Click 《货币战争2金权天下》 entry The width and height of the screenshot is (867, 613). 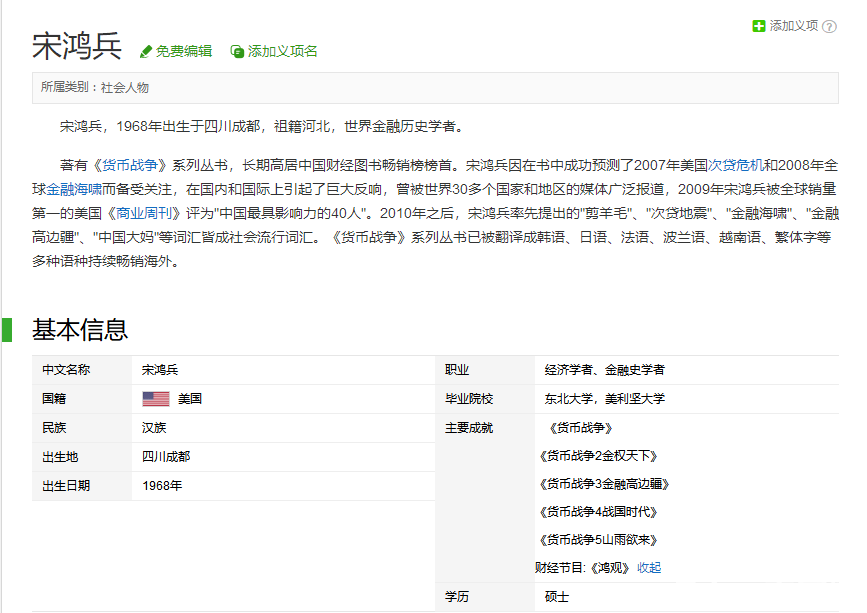[x=598, y=456]
